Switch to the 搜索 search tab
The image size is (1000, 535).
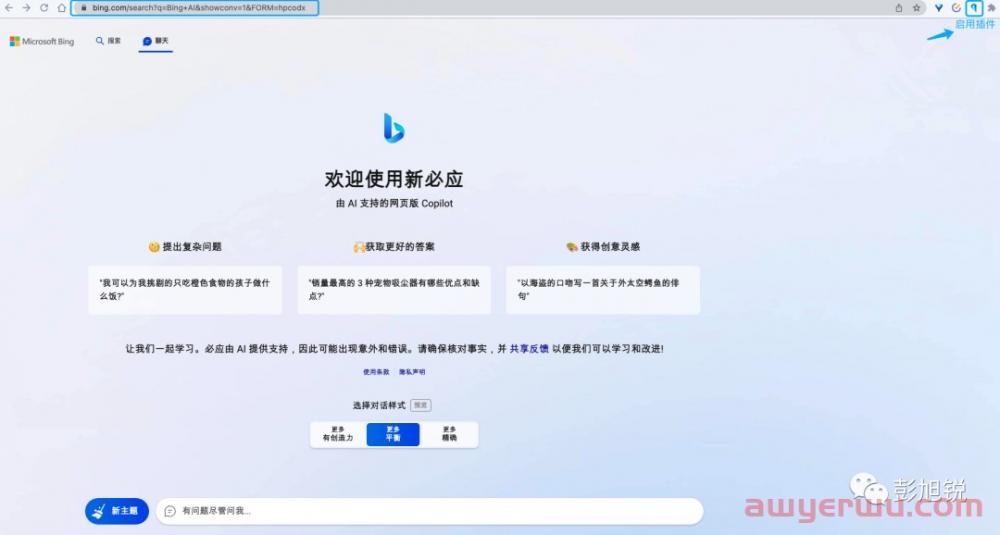coord(108,41)
